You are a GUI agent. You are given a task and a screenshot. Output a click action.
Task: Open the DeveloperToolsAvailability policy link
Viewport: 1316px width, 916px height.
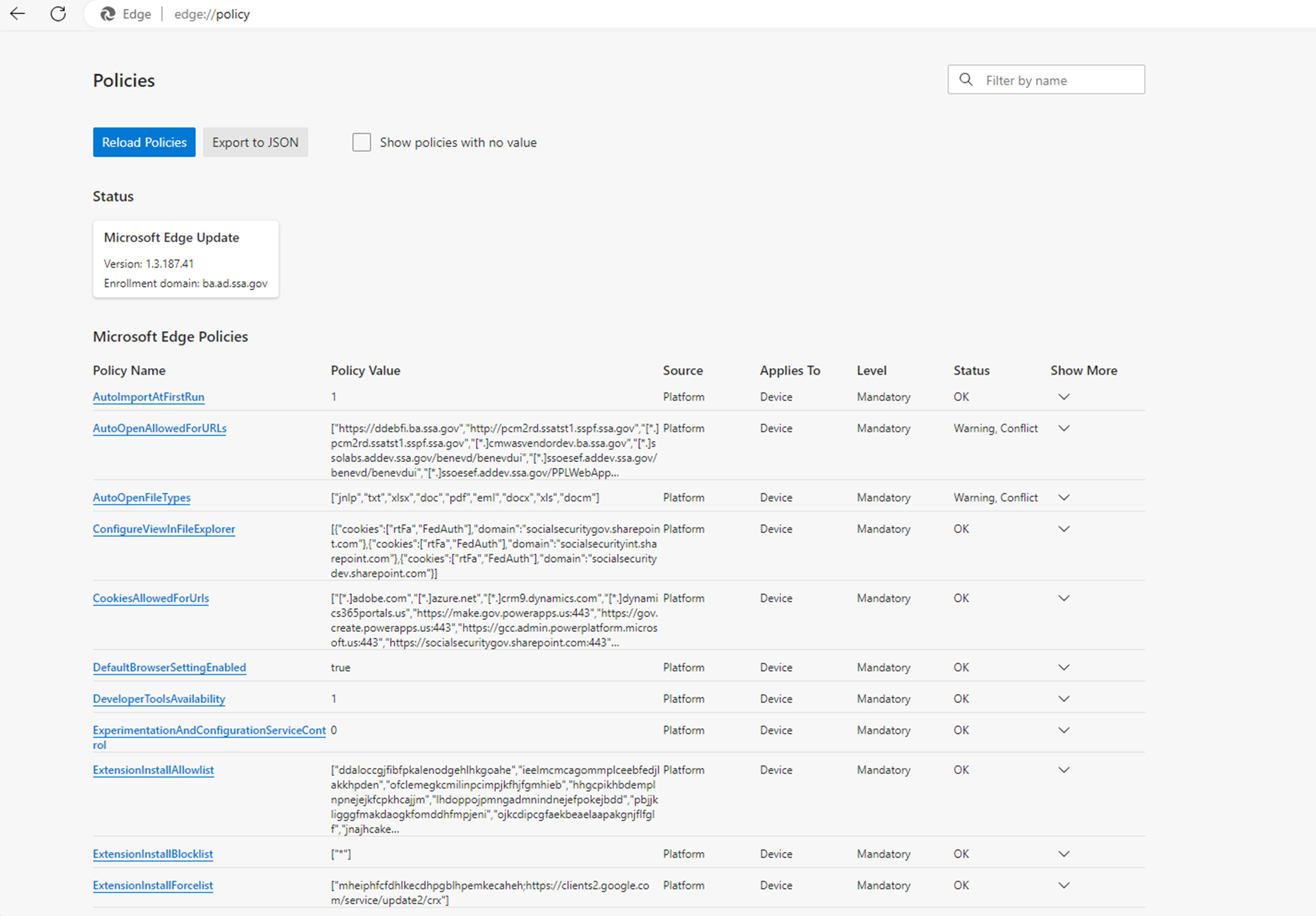[x=159, y=698]
